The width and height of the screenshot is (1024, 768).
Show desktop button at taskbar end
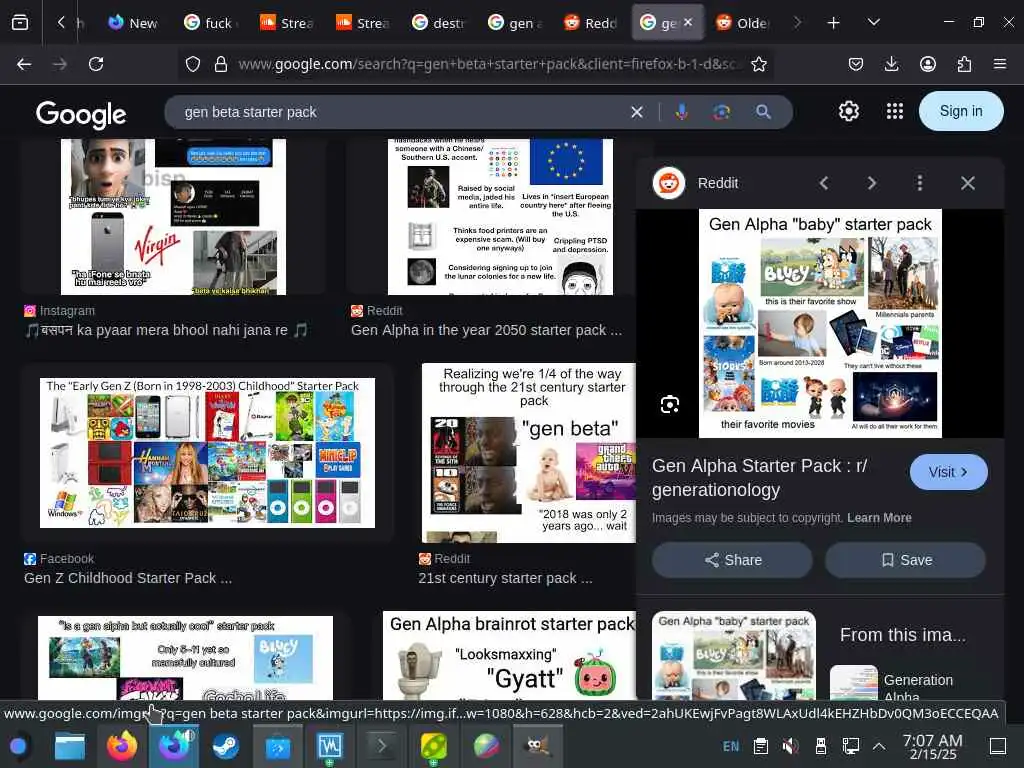pos(998,746)
